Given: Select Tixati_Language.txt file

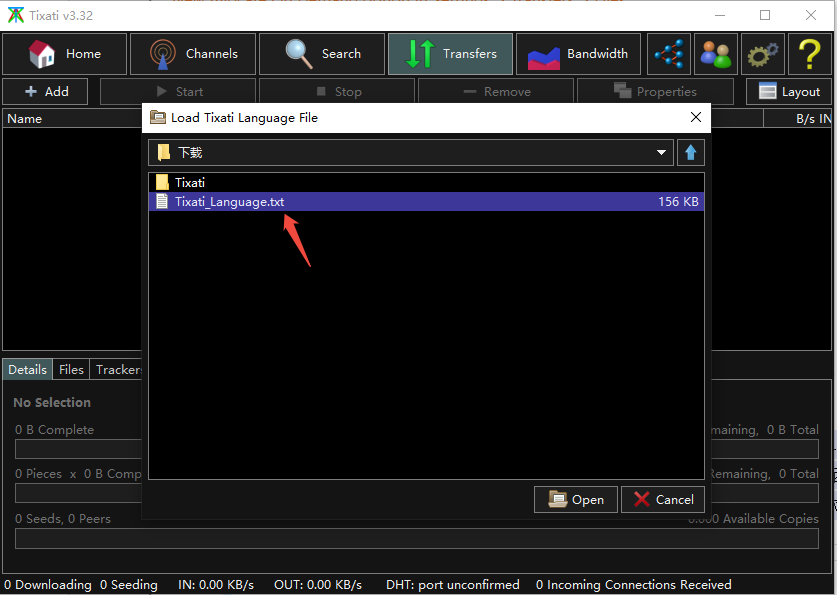Looking at the screenshot, I should tap(229, 201).
